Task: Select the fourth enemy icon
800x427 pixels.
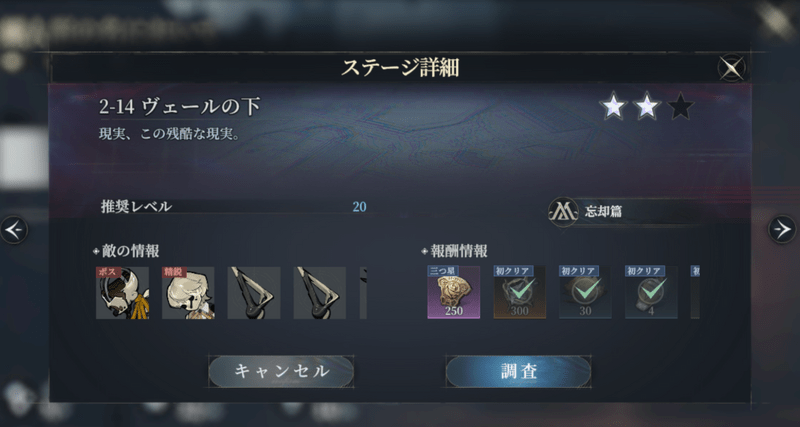Action: (x=319, y=293)
